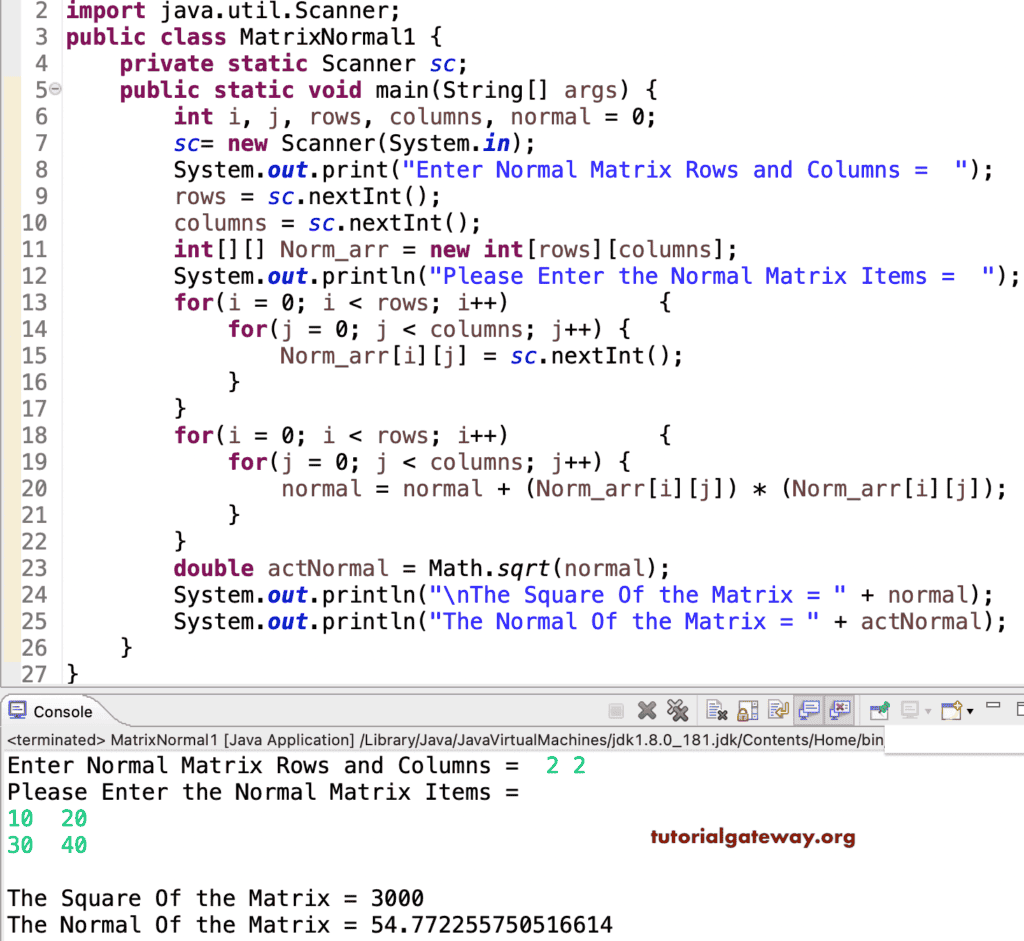Remove all terminated launches in Console
1024x941 pixels.
coord(678,711)
